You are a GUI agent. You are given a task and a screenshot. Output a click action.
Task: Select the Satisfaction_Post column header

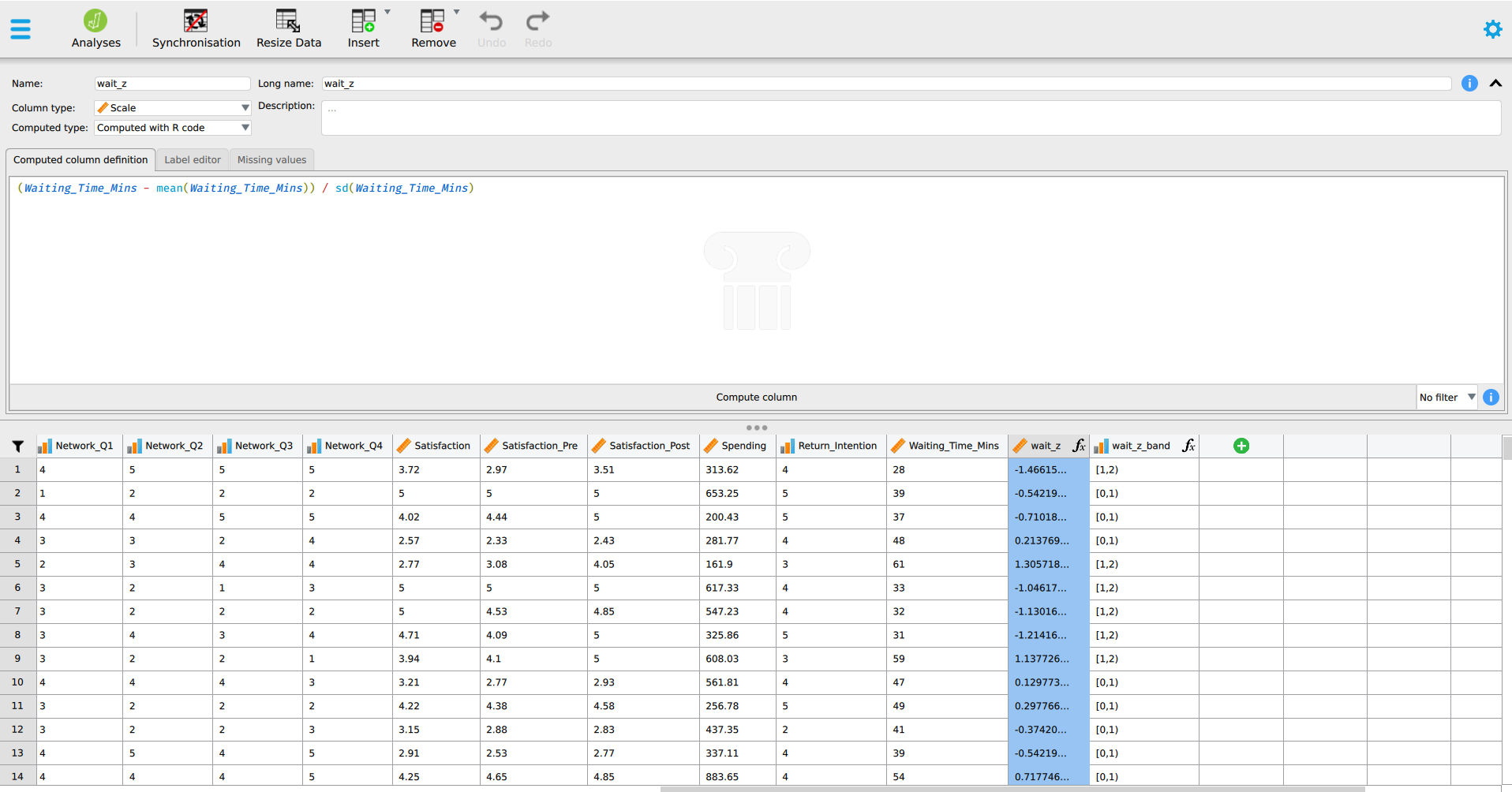point(642,446)
